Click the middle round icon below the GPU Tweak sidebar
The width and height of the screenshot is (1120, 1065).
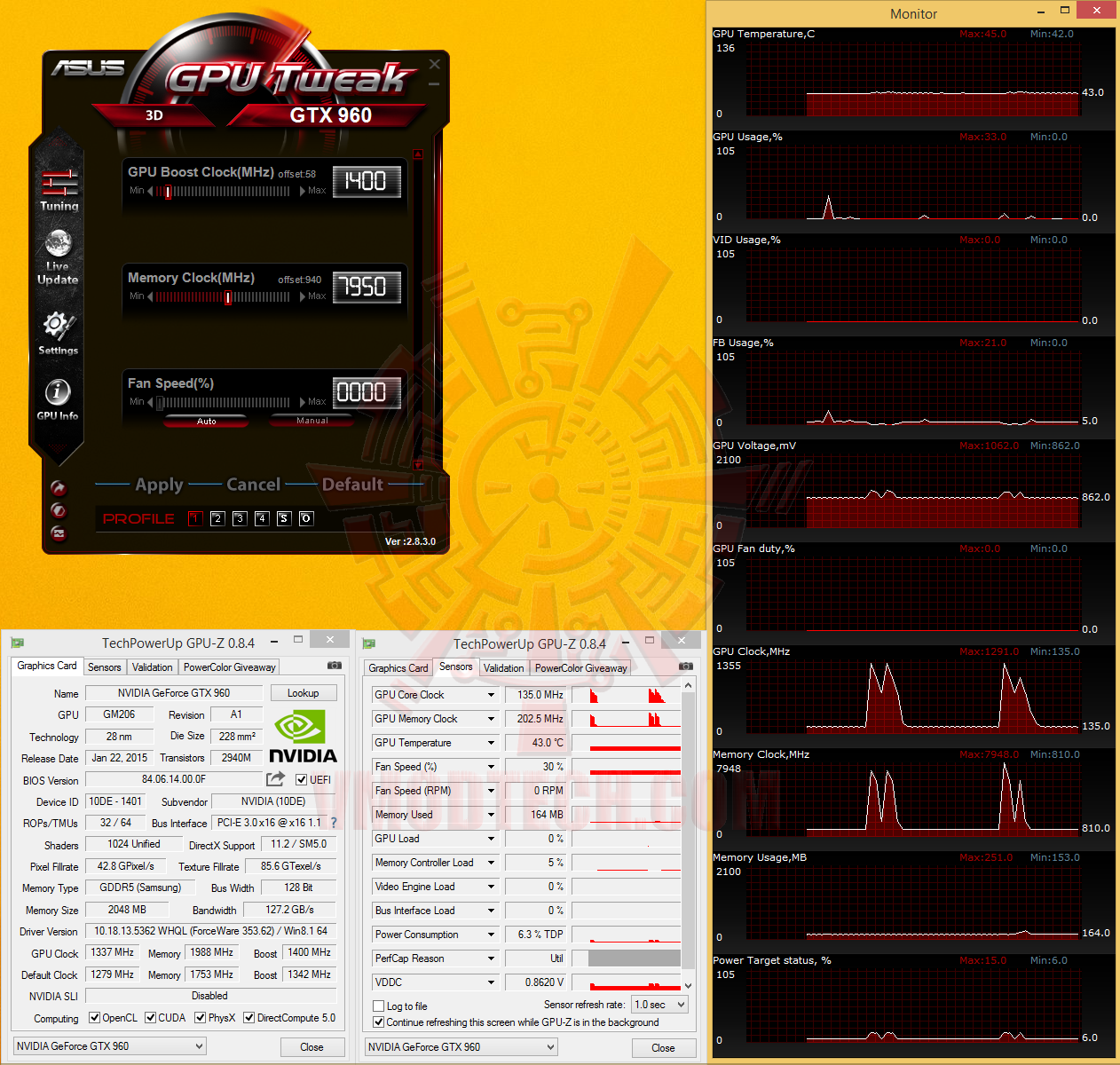point(59,510)
